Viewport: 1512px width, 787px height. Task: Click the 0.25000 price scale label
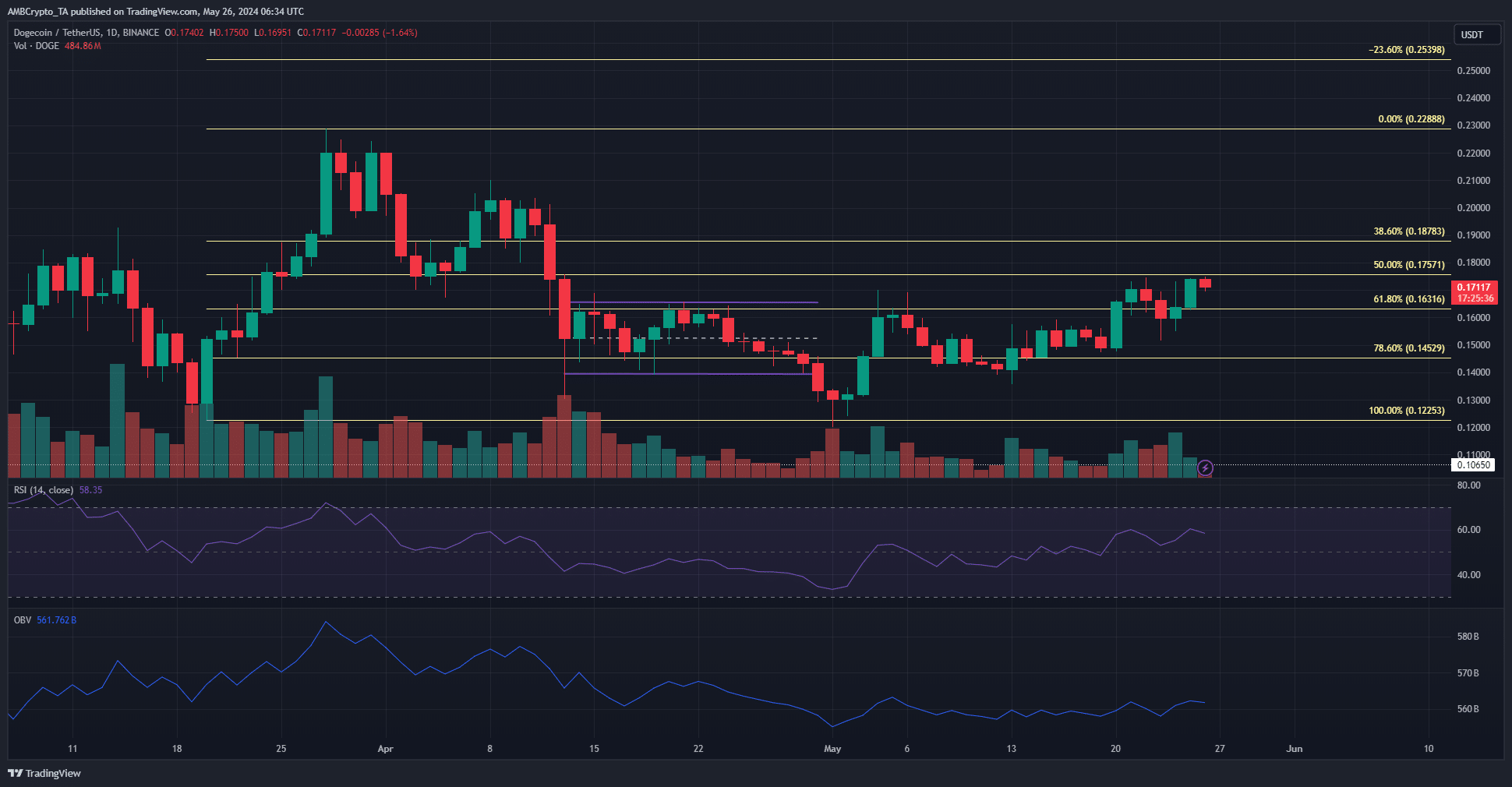pos(1474,71)
